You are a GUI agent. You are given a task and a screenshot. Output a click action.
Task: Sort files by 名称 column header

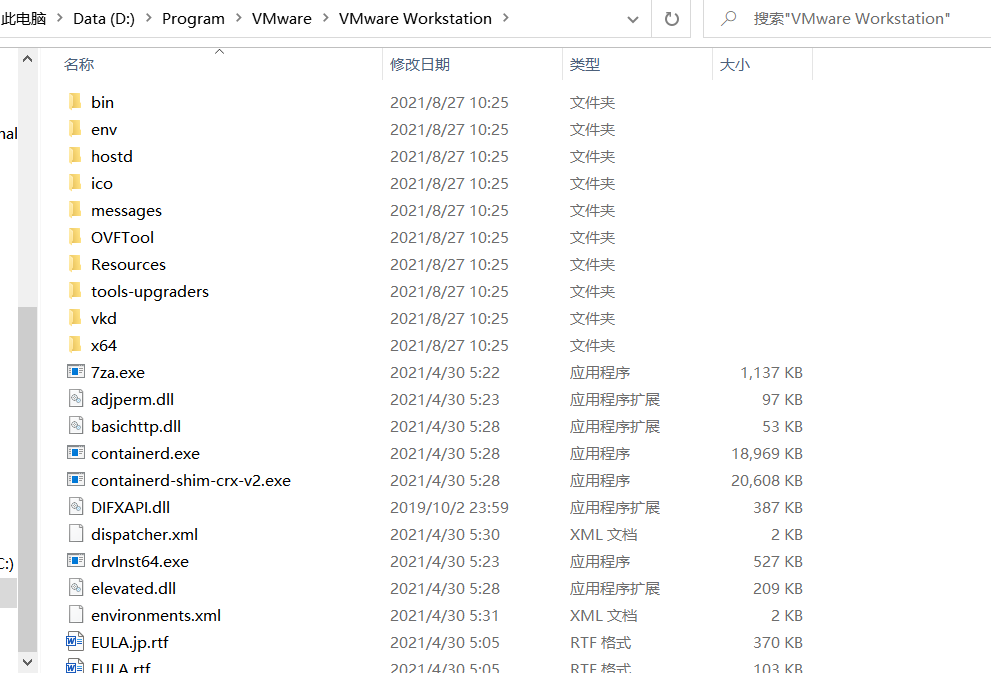79,64
